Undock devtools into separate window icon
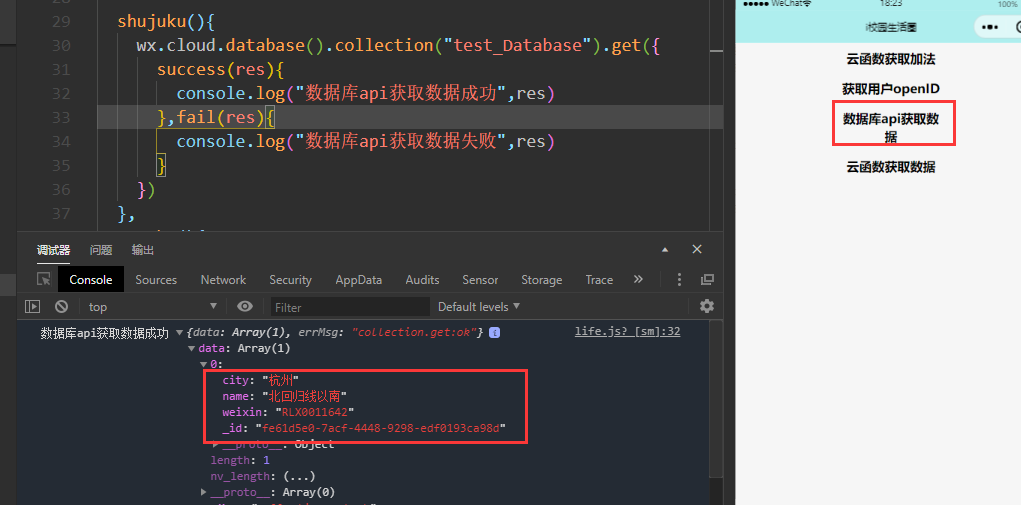The width and height of the screenshot is (1021, 505). [x=707, y=280]
